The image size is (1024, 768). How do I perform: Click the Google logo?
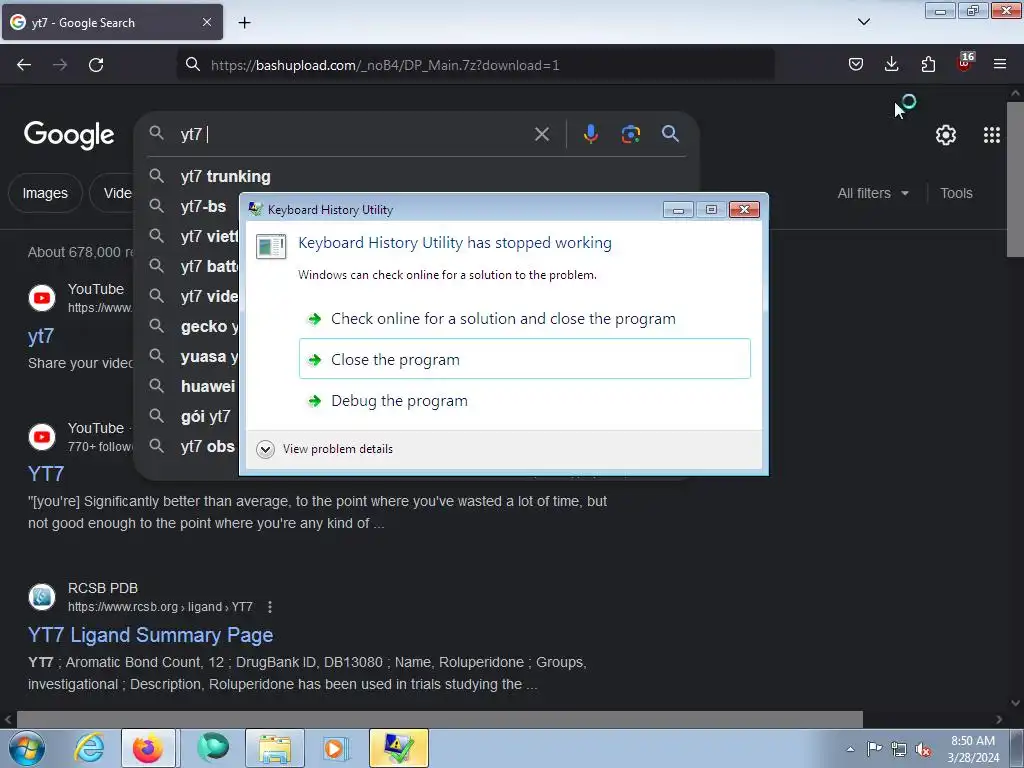coord(69,135)
